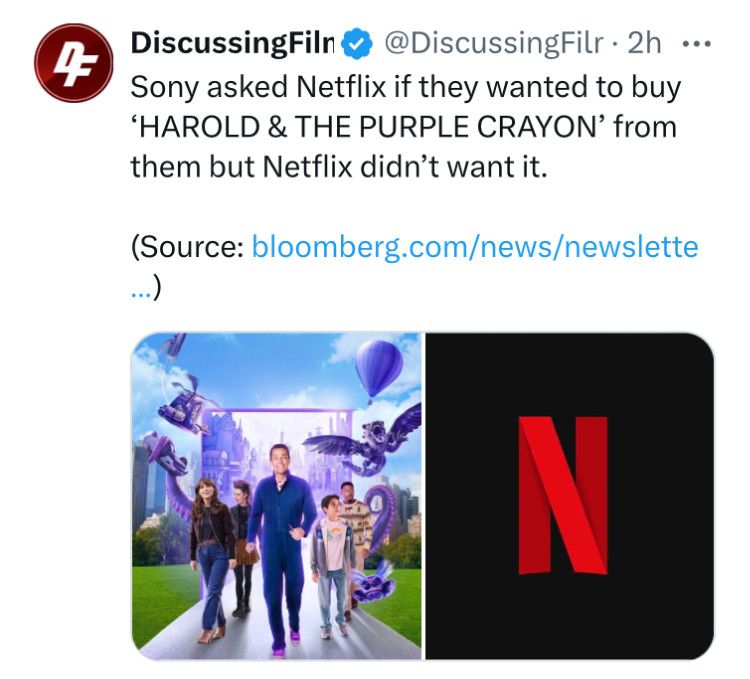Click the small purple fuzzy creature
Viewport: 750px width, 679px height.
click(x=376, y=583)
